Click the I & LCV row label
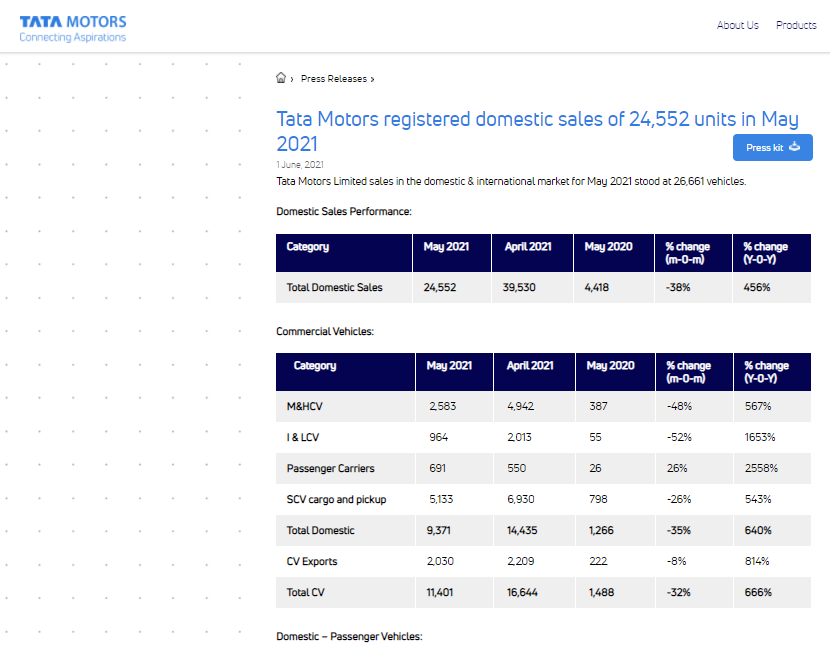 [303, 437]
